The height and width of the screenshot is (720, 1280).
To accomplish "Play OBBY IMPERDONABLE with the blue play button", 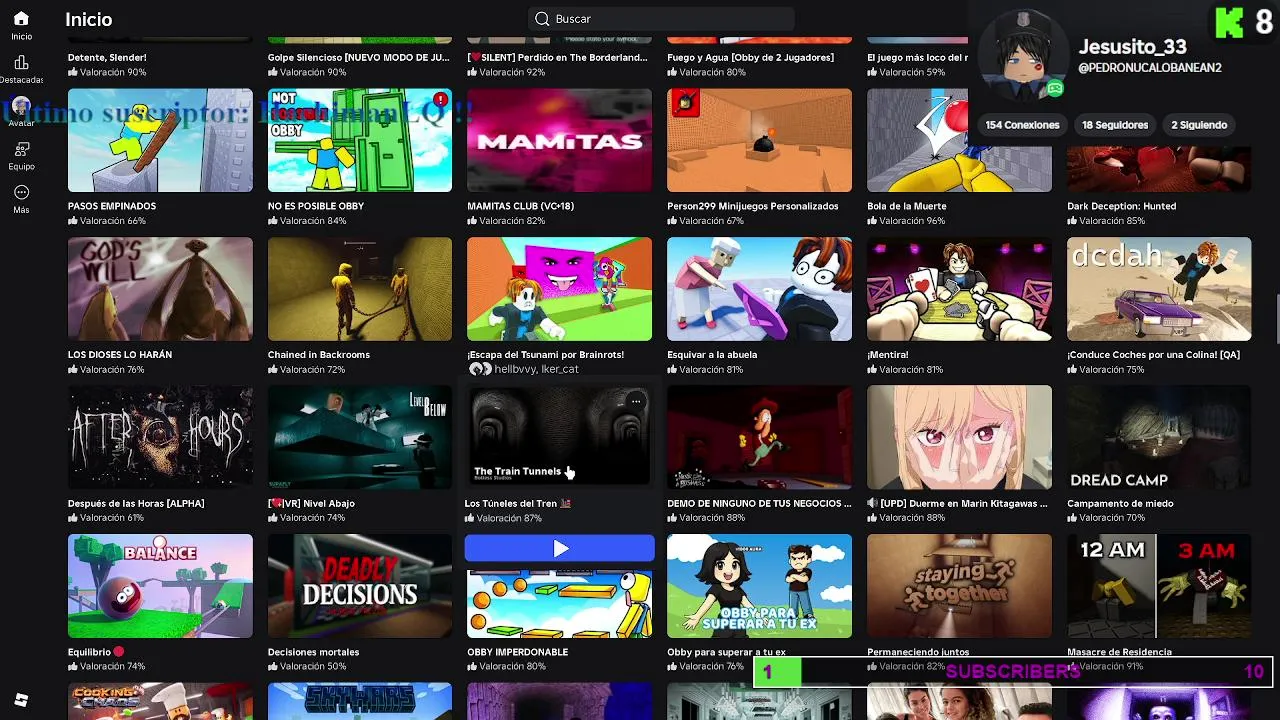I will coord(560,548).
